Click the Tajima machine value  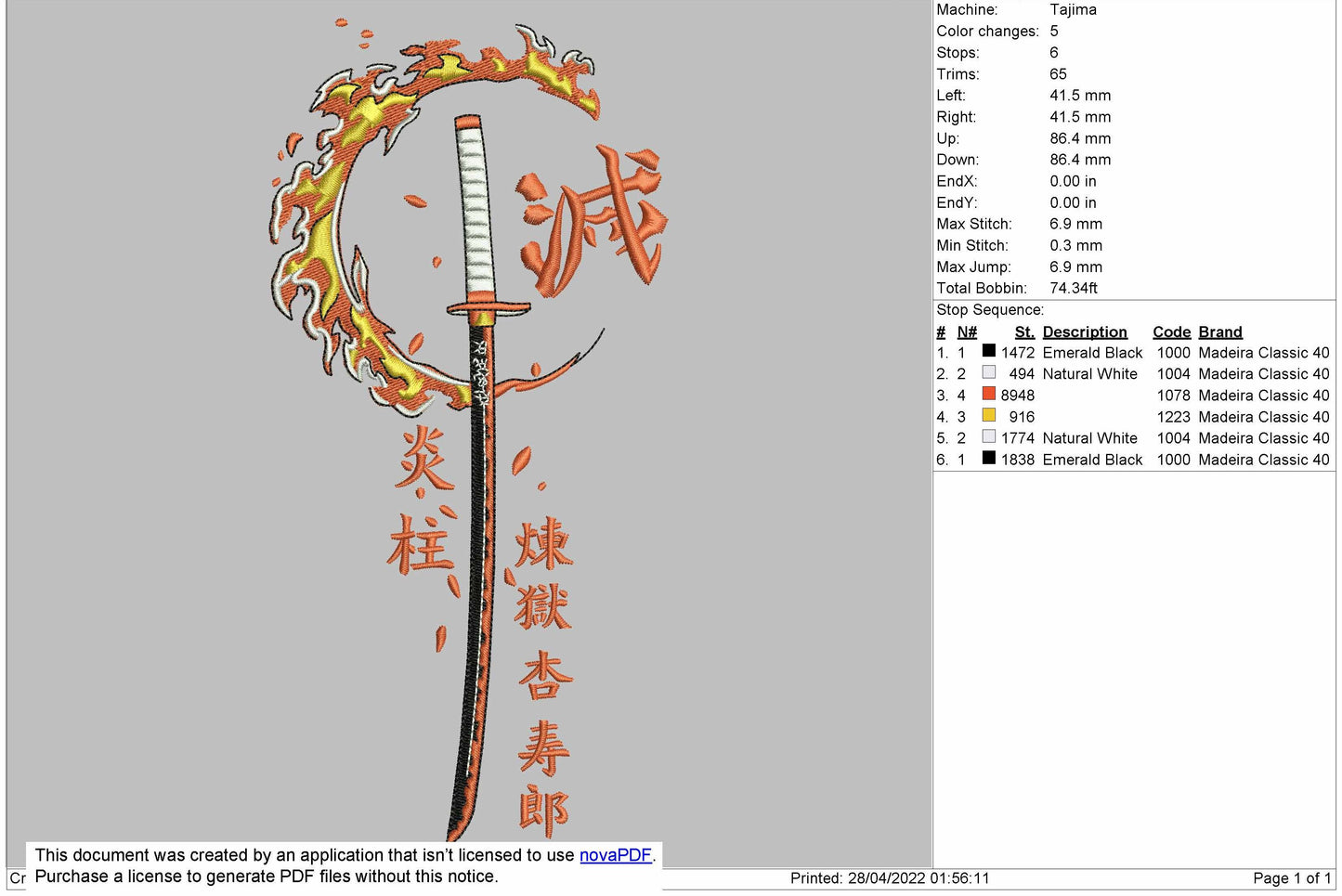coord(1073,9)
